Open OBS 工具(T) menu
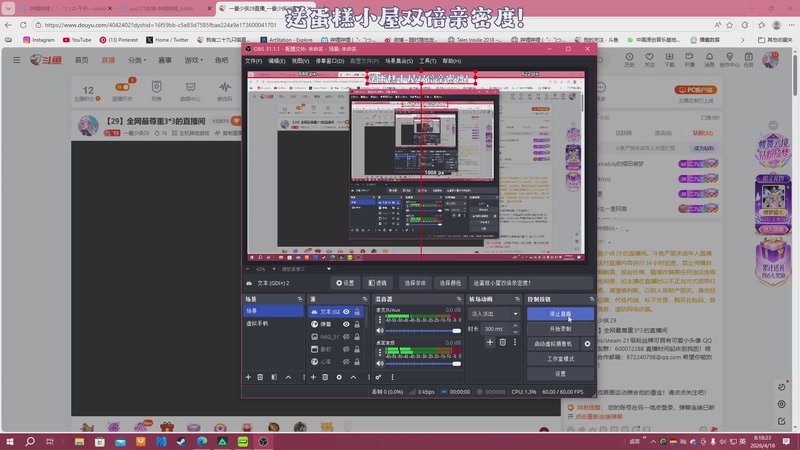The width and height of the screenshot is (800, 450). point(428,61)
